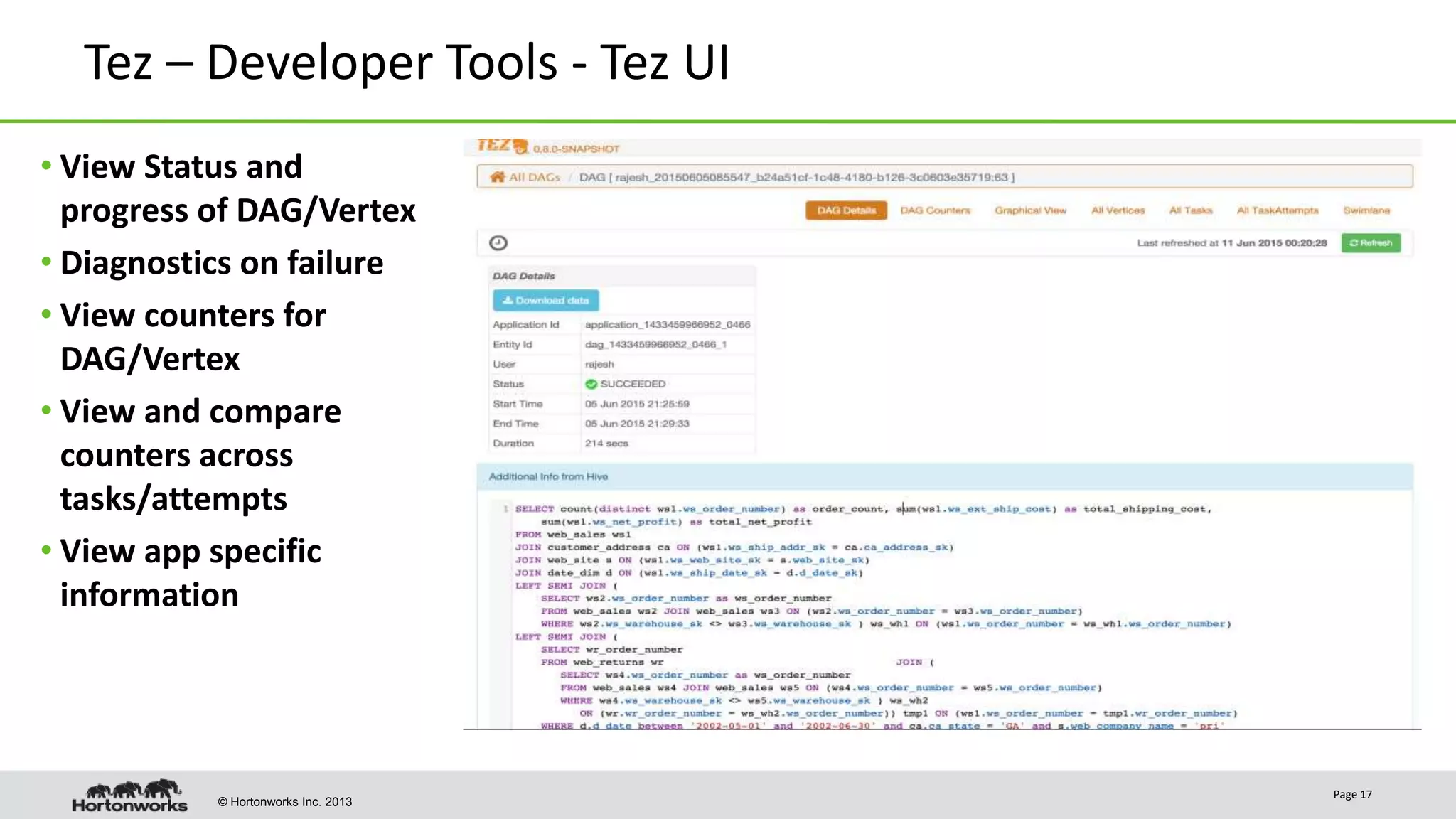This screenshot has height=819, width=1456.
Task: Click the green SUCCEEDED status check icon
Action: click(x=591, y=384)
